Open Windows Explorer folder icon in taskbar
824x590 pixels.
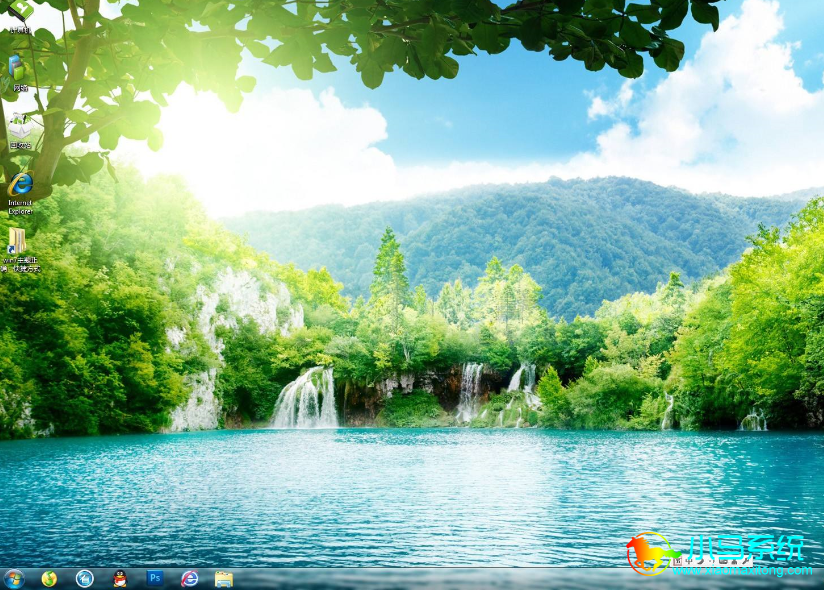(224, 579)
